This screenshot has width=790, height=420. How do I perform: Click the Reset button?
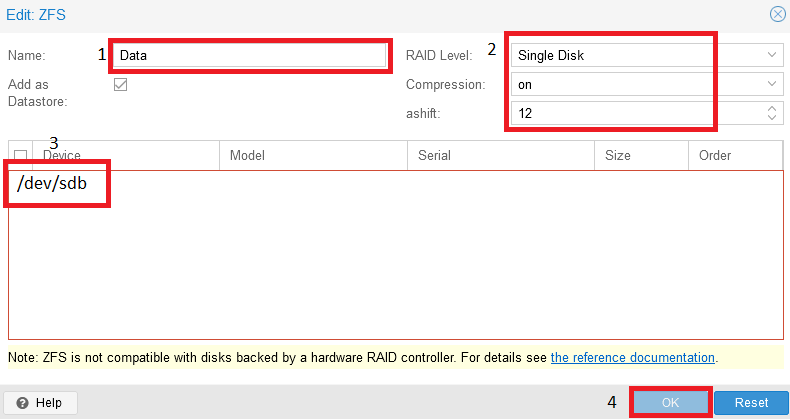pos(751,403)
